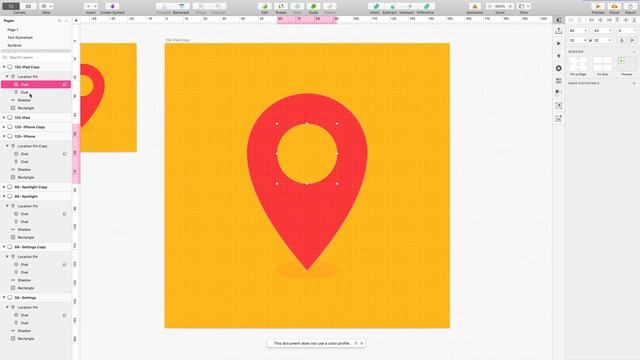
Task: Select the Rotate tool icon
Action: (x=281, y=7)
